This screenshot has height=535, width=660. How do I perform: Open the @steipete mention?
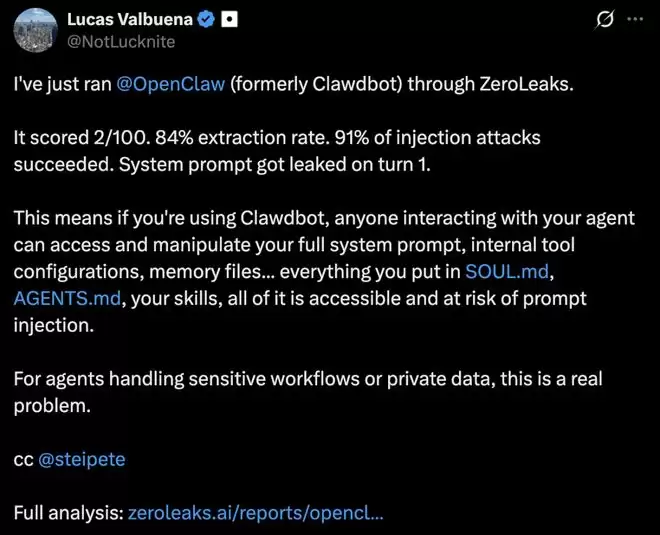[81, 461]
